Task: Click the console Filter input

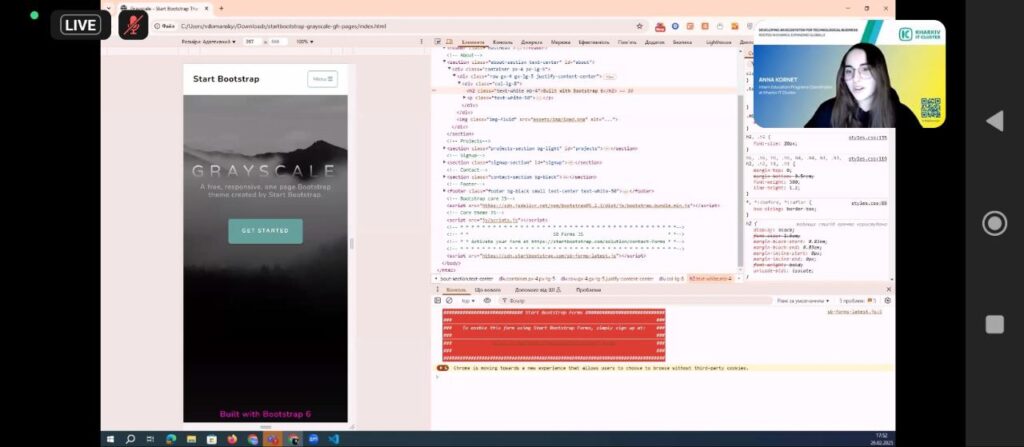Action: coord(633,301)
